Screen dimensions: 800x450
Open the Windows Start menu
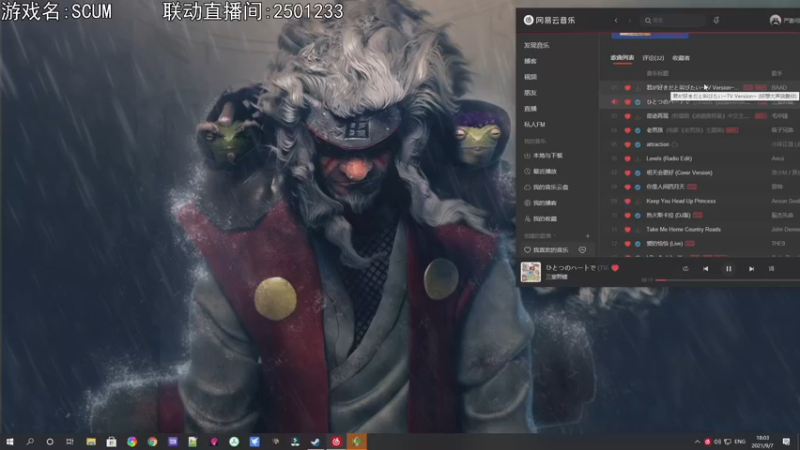pyautogui.click(x=10, y=442)
